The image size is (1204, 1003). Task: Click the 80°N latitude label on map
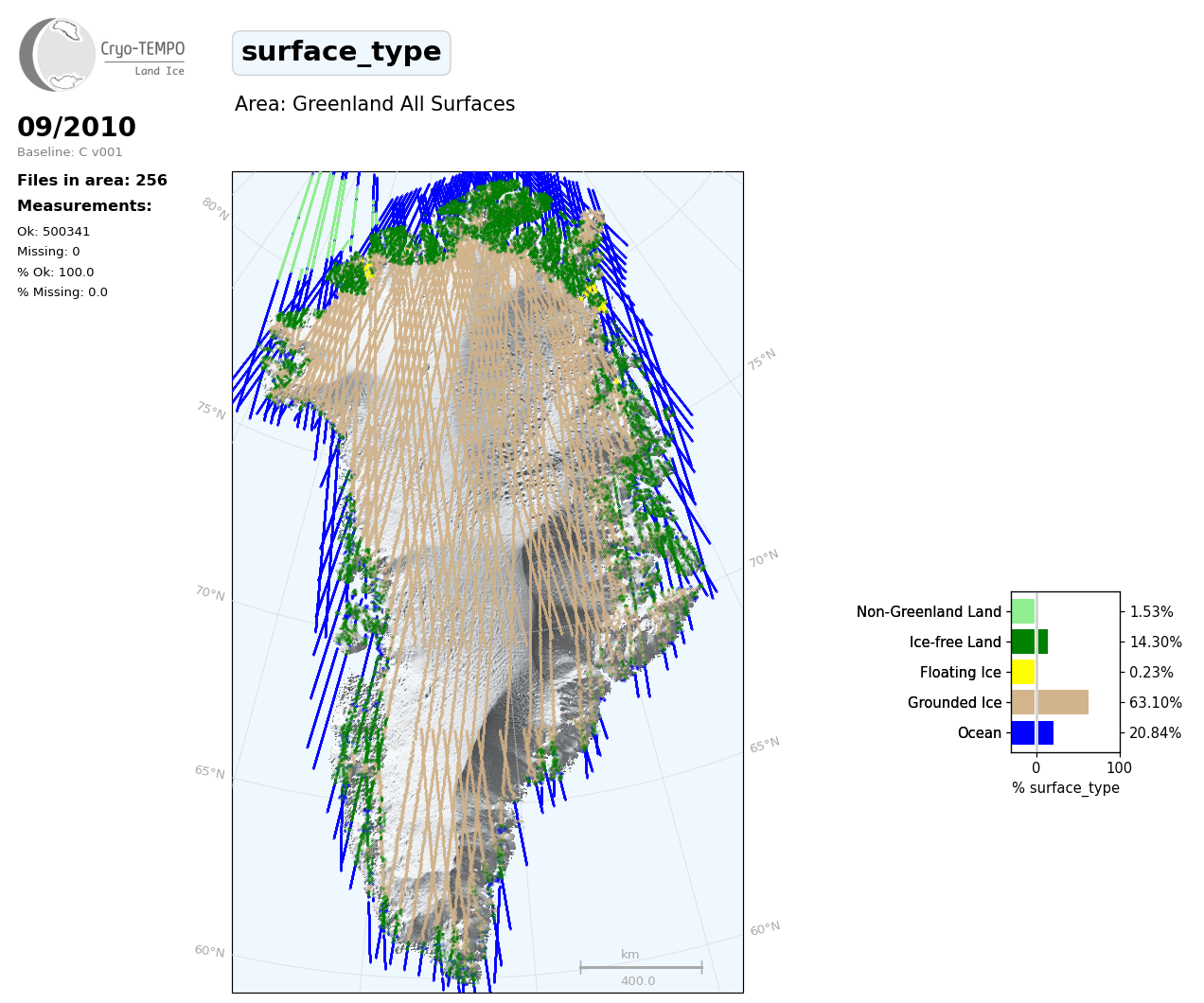(215, 209)
